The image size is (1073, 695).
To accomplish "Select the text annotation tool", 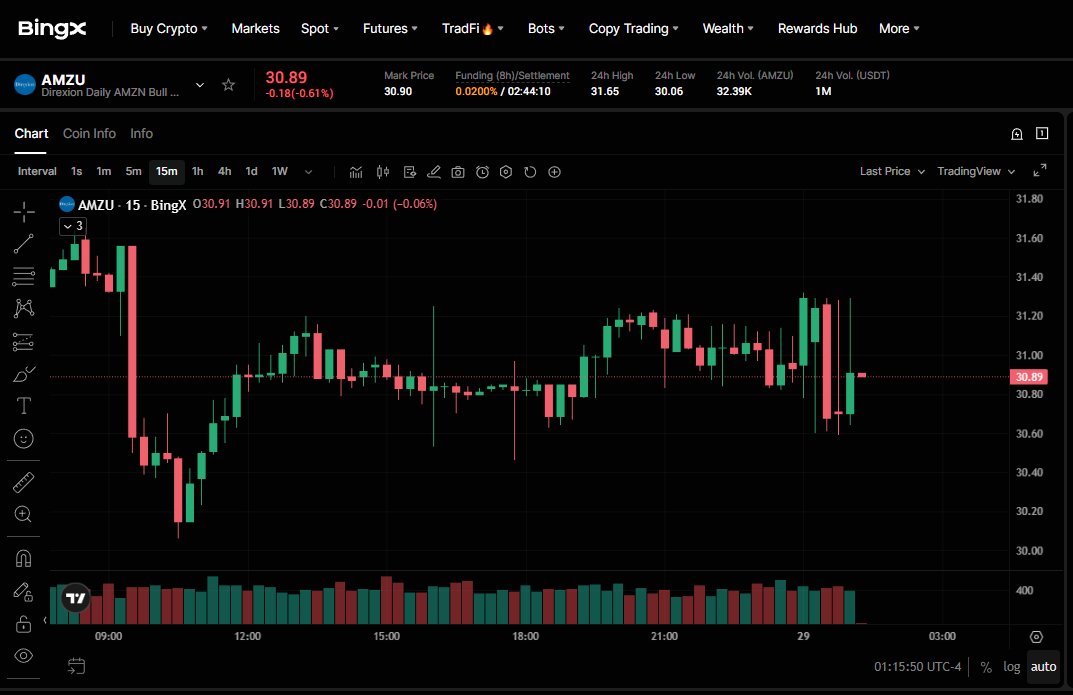I will pyautogui.click(x=24, y=406).
